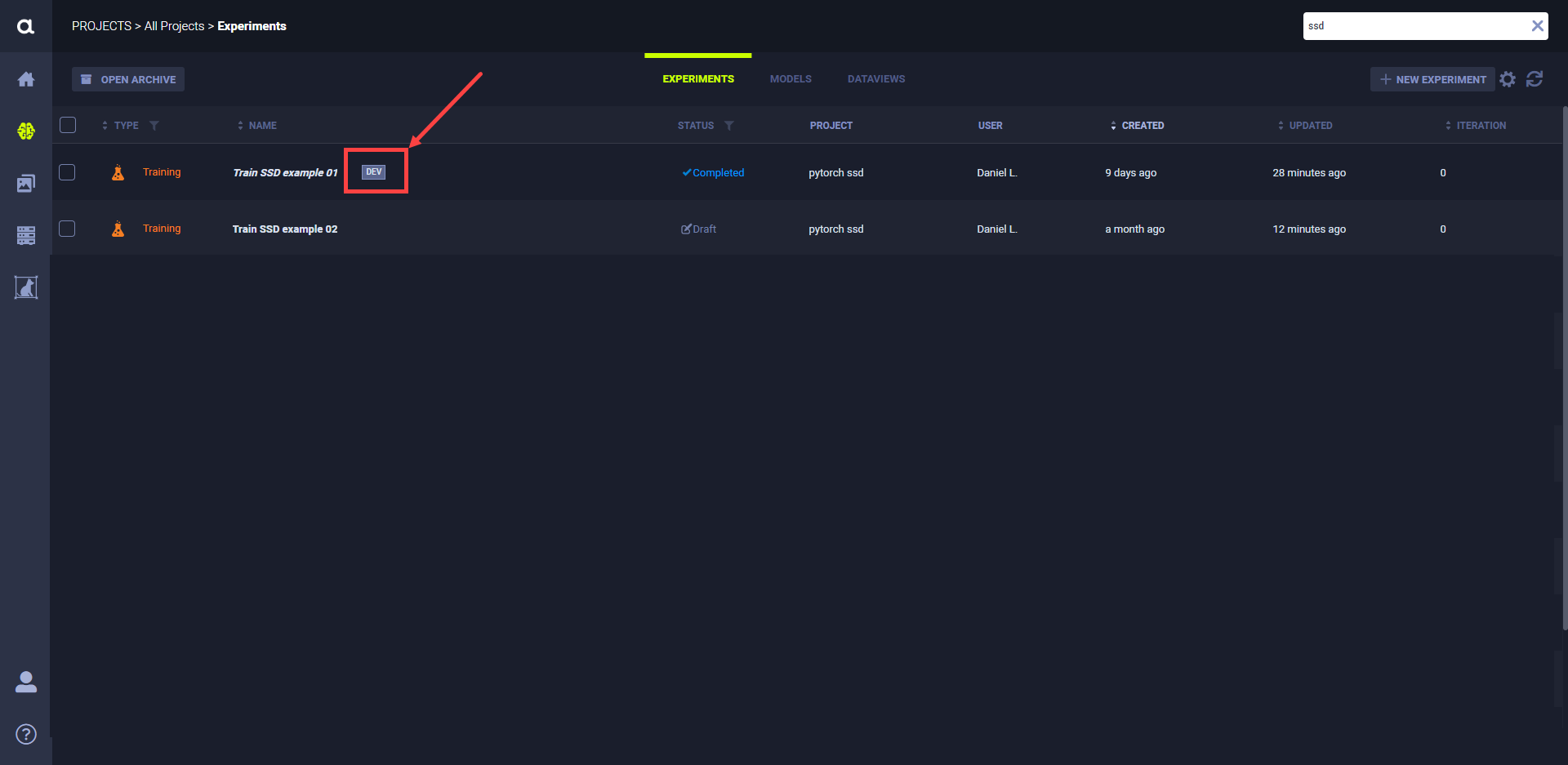Open the datasets images icon in sidebar
This screenshot has height=765, width=1568.
(26, 184)
